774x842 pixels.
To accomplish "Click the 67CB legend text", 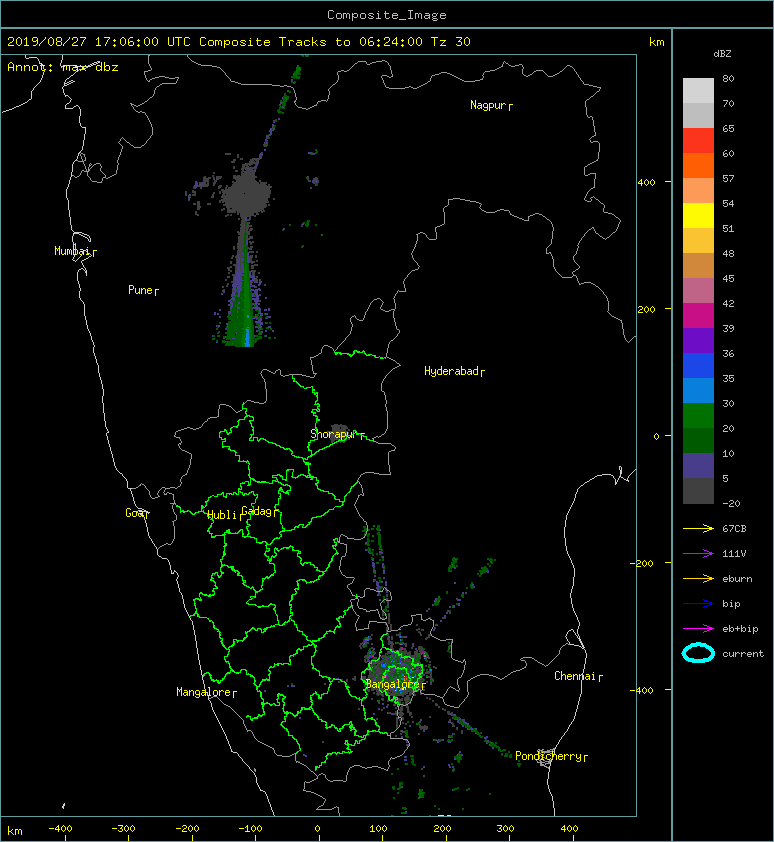I will point(734,529).
